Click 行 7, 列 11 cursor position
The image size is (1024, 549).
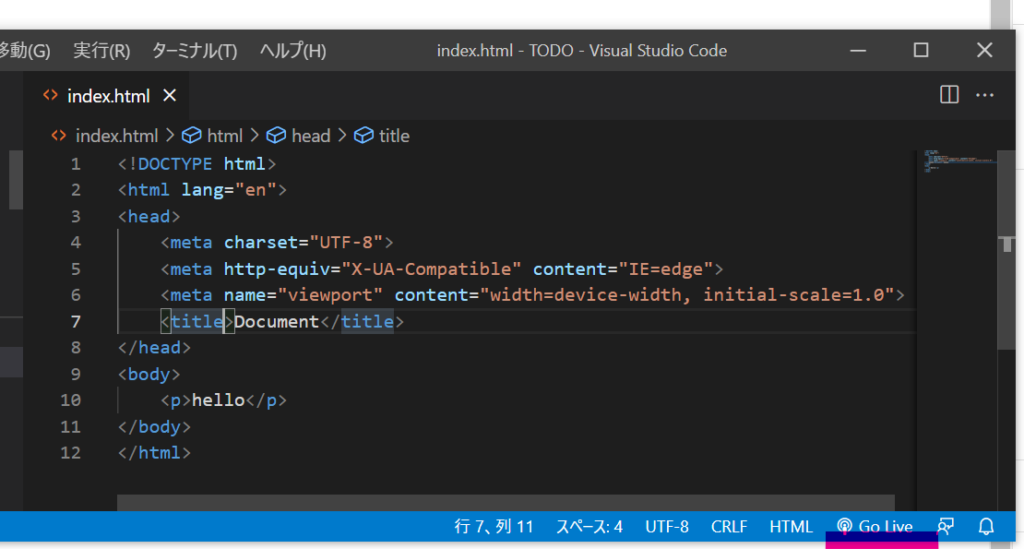click(494, 526)
